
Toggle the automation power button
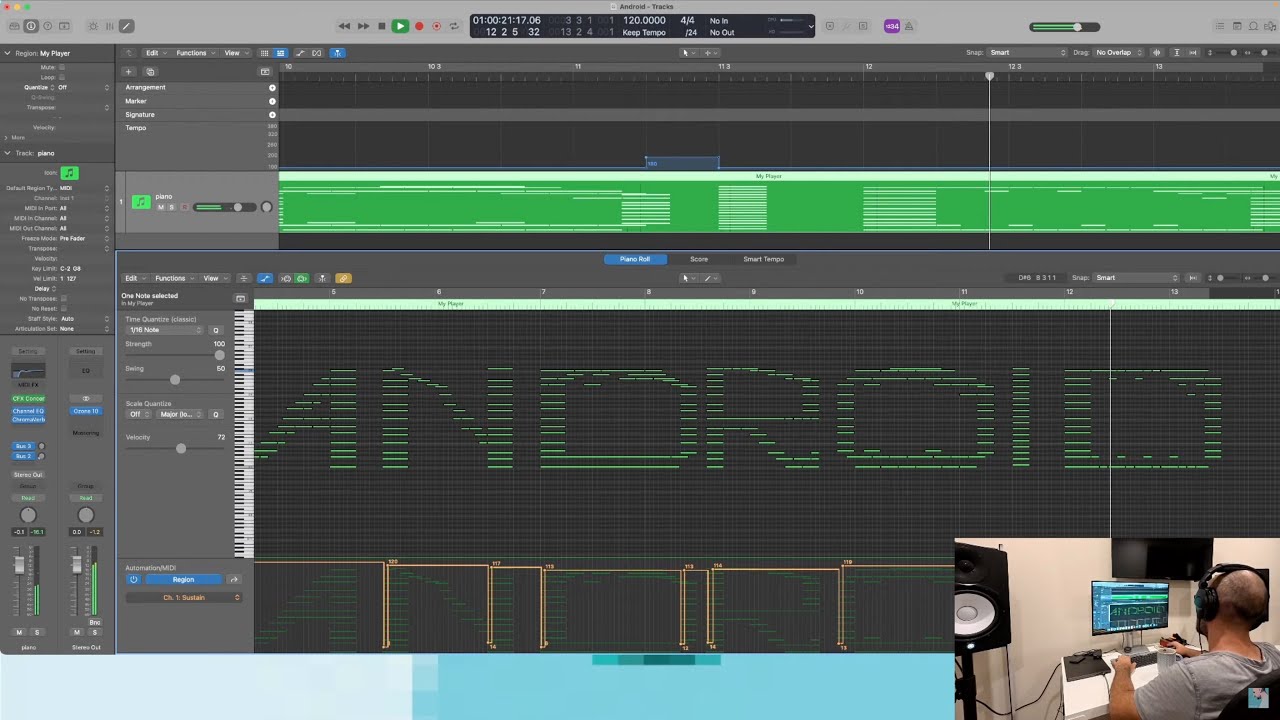[133, 580]
